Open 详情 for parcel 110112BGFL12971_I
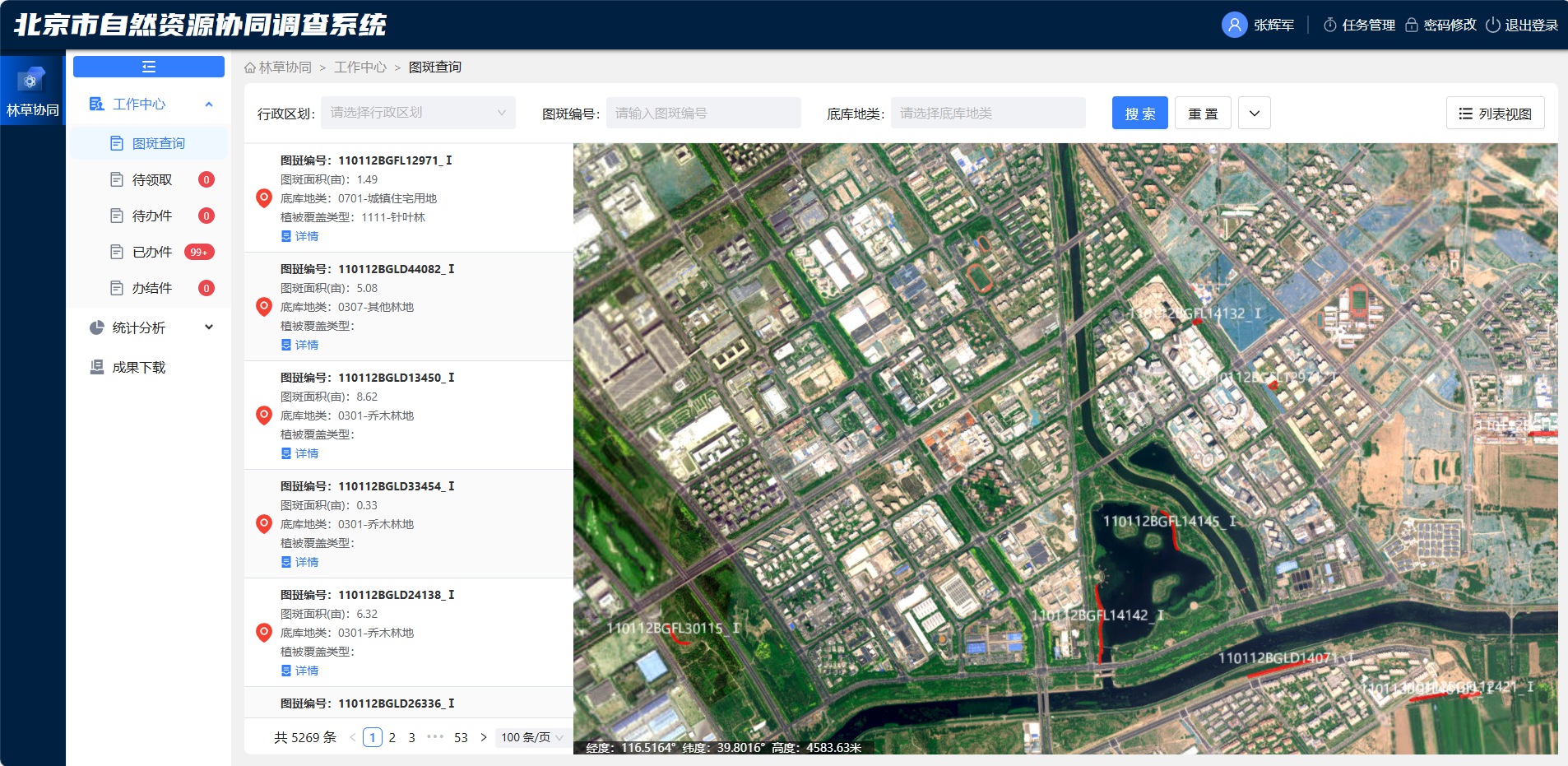Screen dimensions: 1568x766 pos(300,236)
